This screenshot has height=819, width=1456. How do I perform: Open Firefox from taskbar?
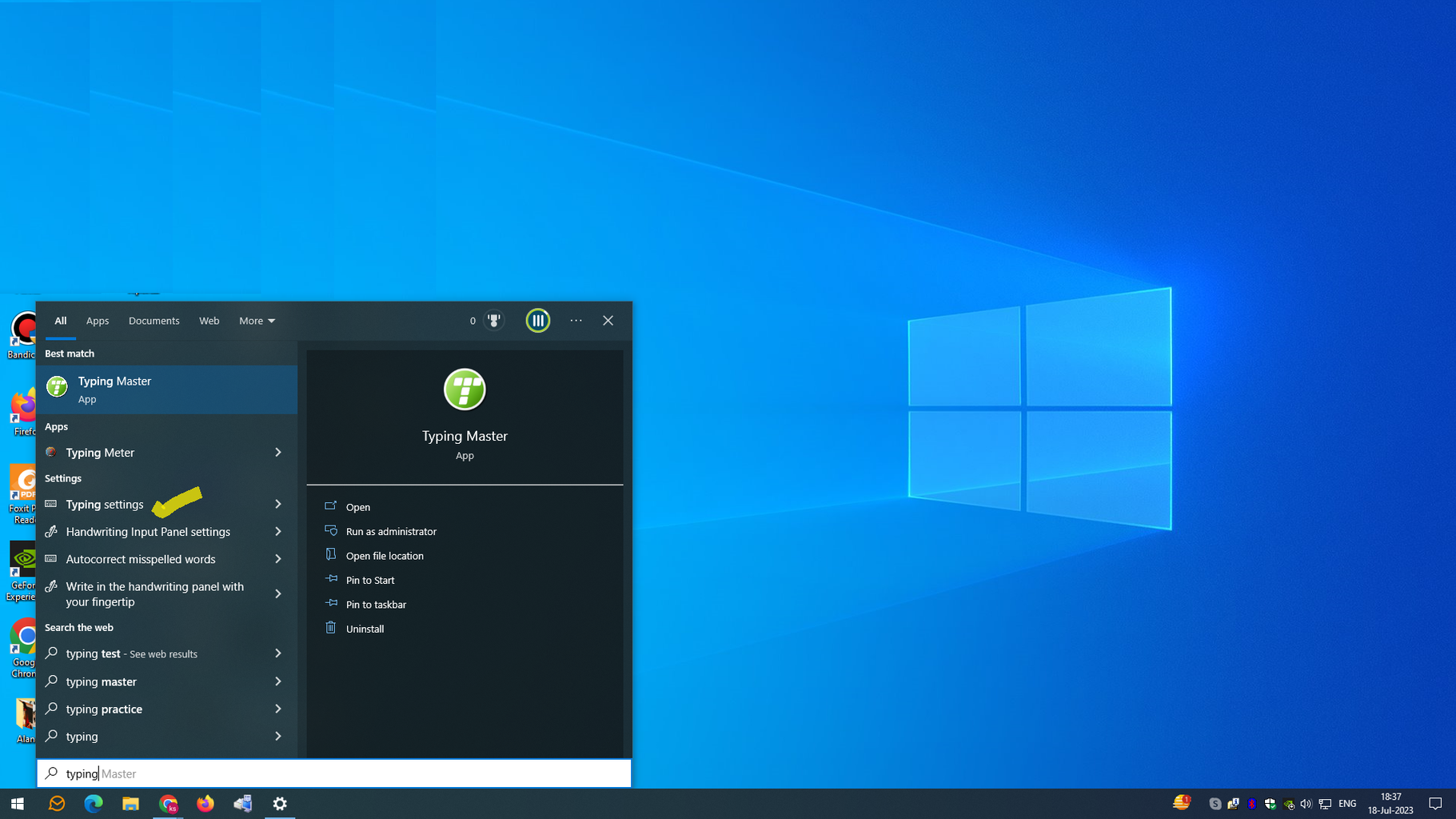point(205,804)
